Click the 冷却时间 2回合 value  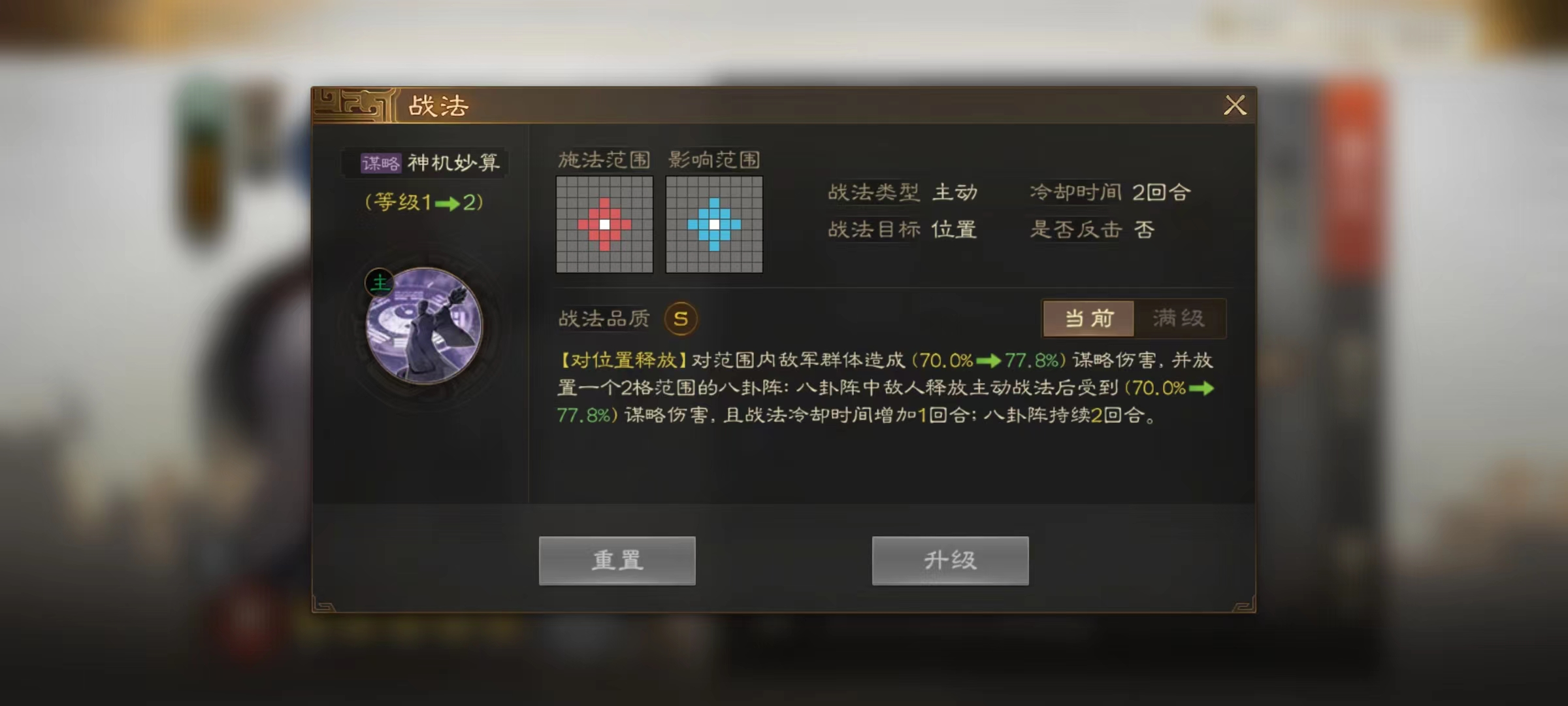tap(1161, 192)
